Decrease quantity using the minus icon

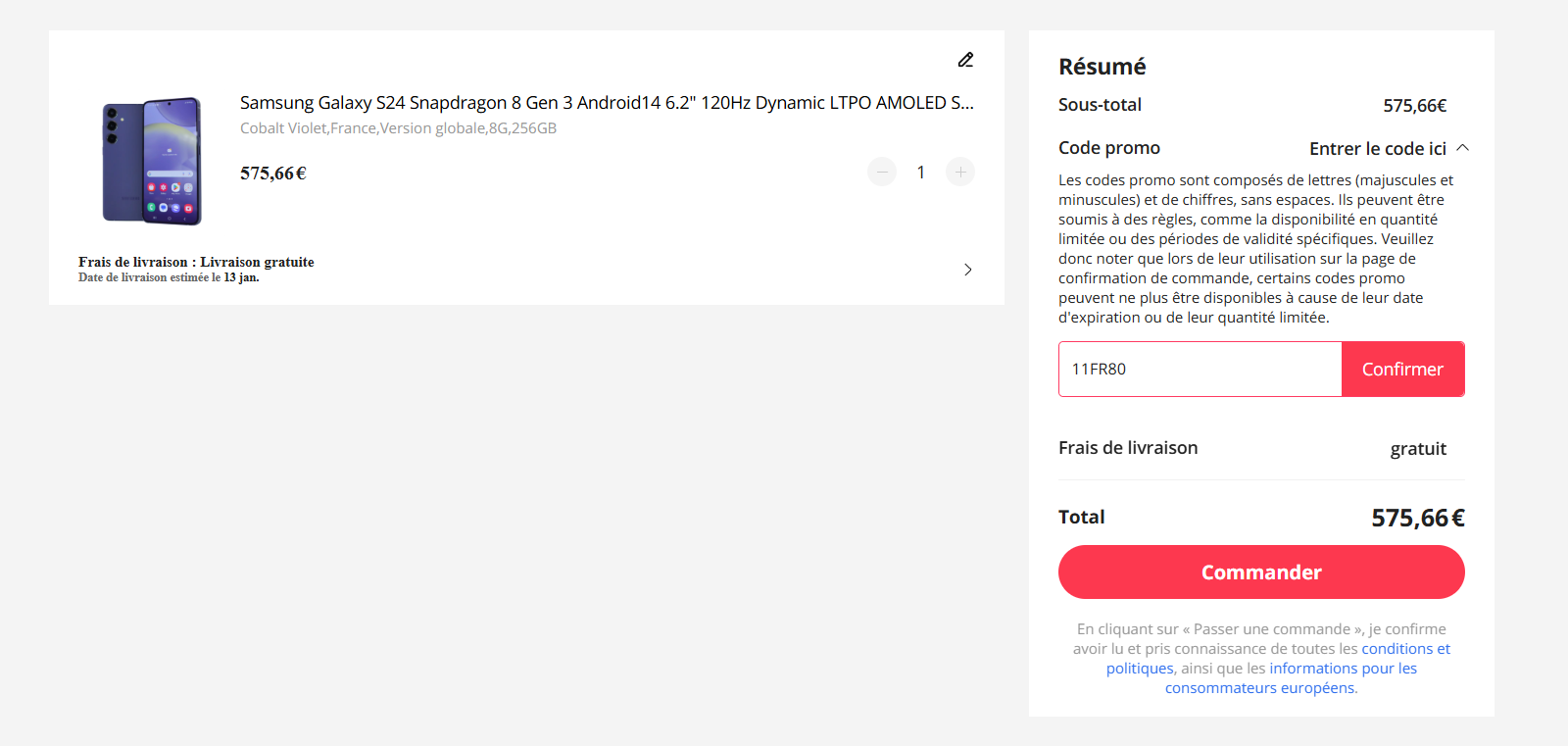pyautogui.click(x=882, y=172)
